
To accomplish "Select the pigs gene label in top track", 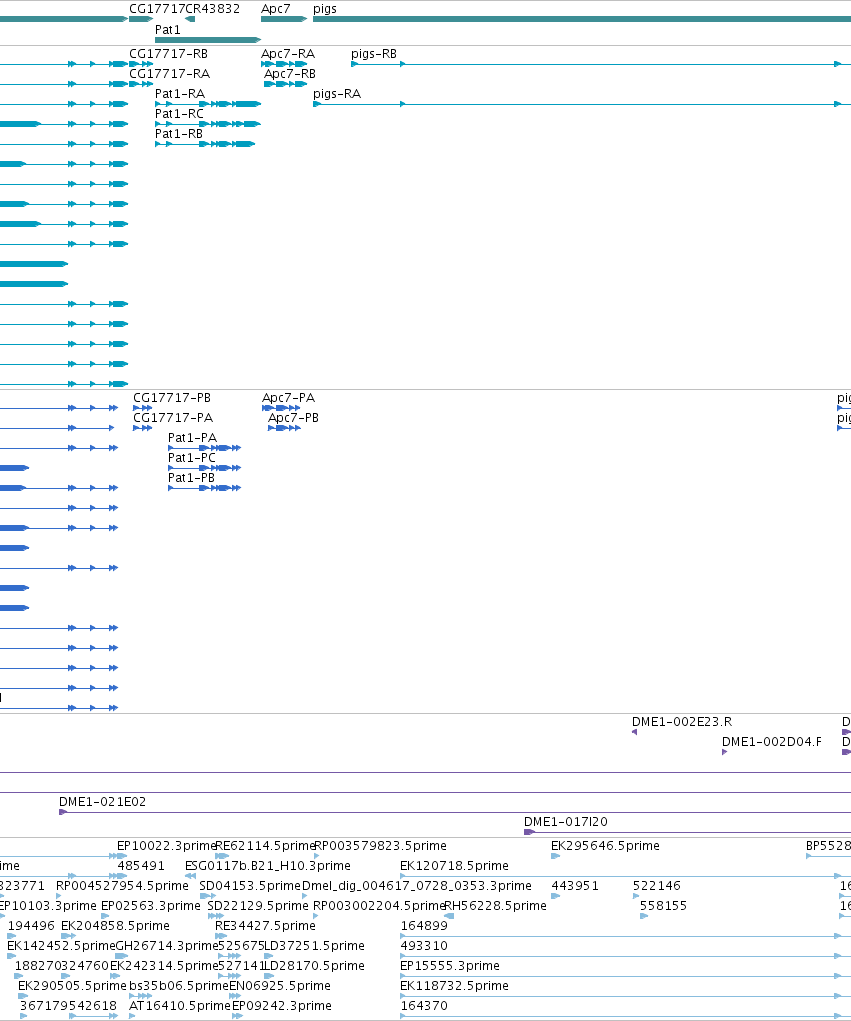I will pos(325,9).
